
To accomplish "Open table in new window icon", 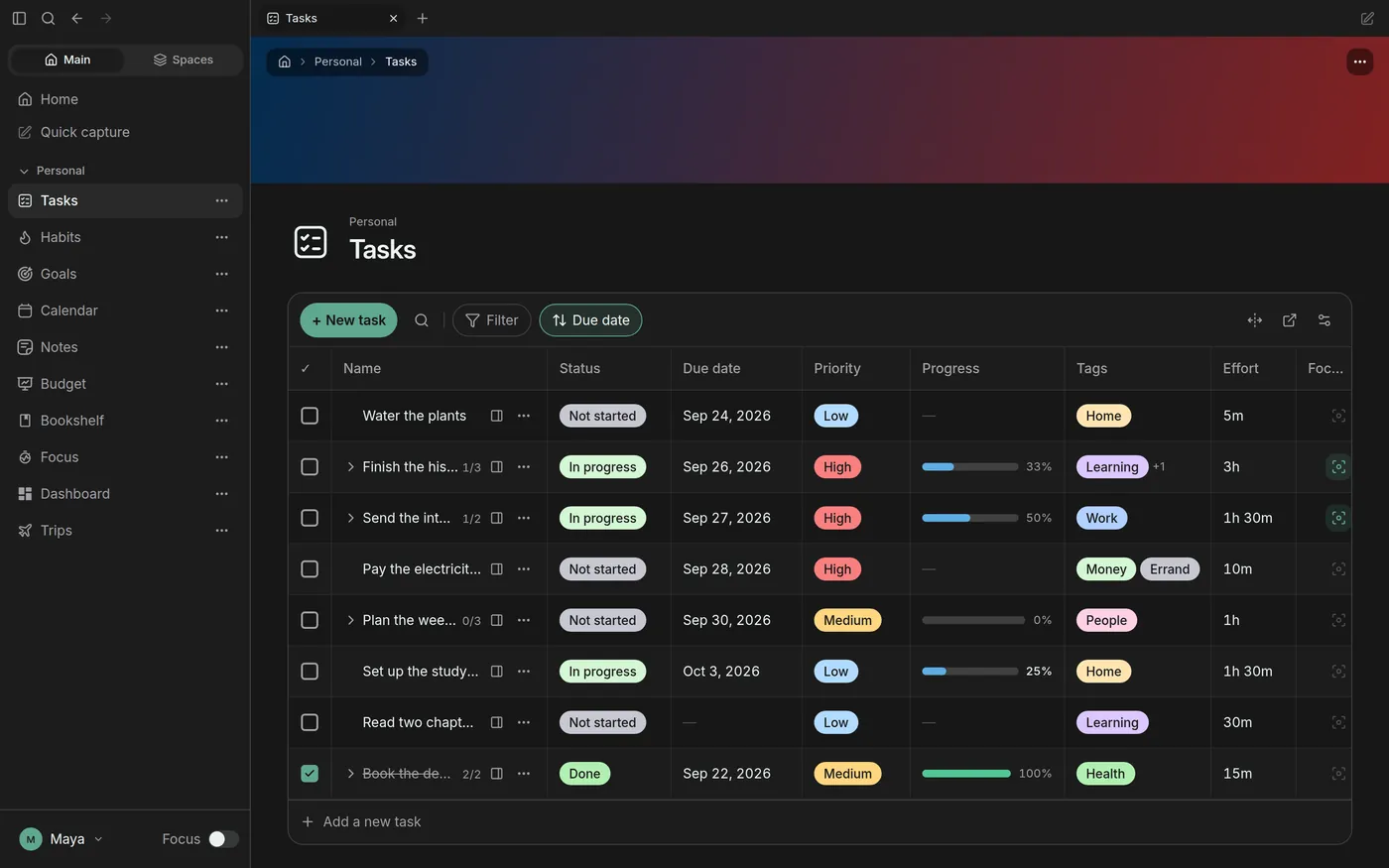I will pyautogui.click(x=1290, y=320).
